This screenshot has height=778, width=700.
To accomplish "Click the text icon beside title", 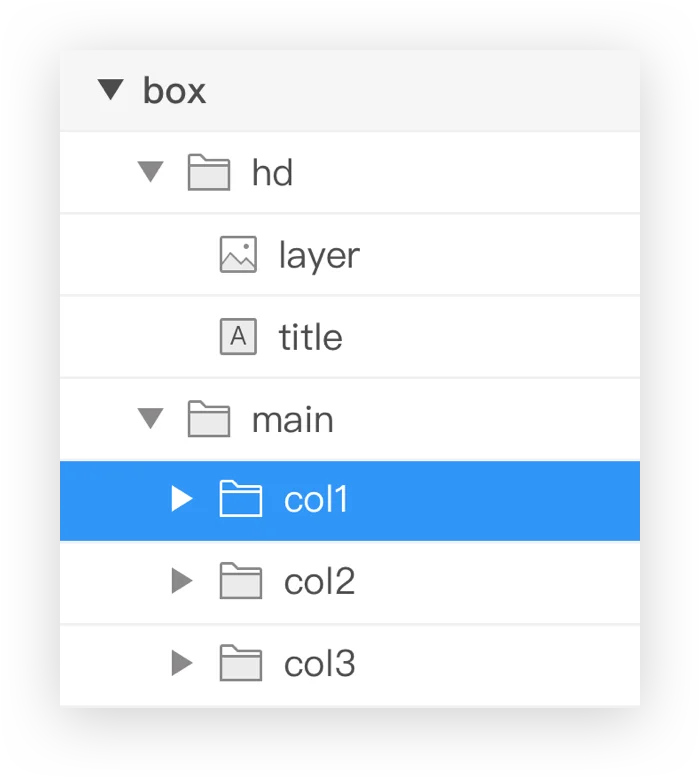I will pyautogui.click(x=238, y=337).
